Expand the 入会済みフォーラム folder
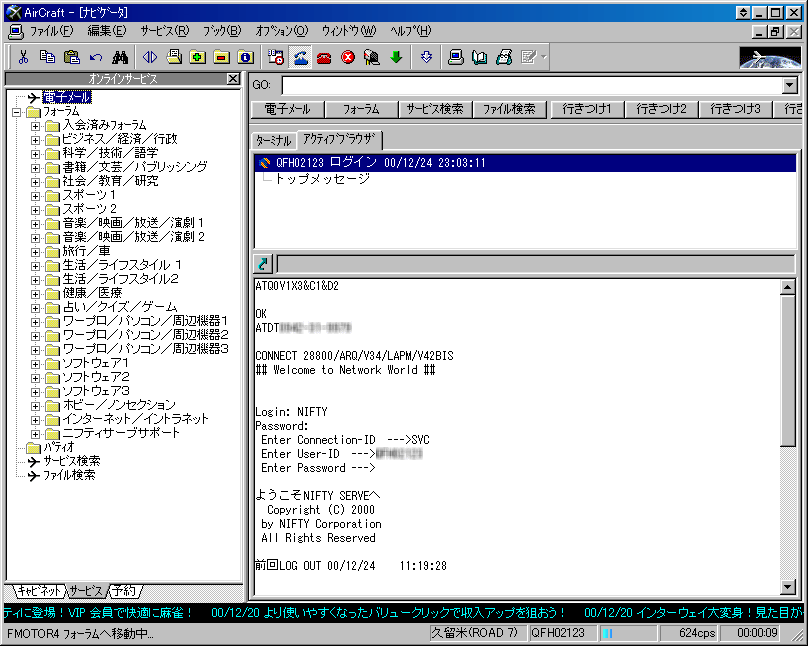Viewport: 808px width, 646px height. [35, 126]
